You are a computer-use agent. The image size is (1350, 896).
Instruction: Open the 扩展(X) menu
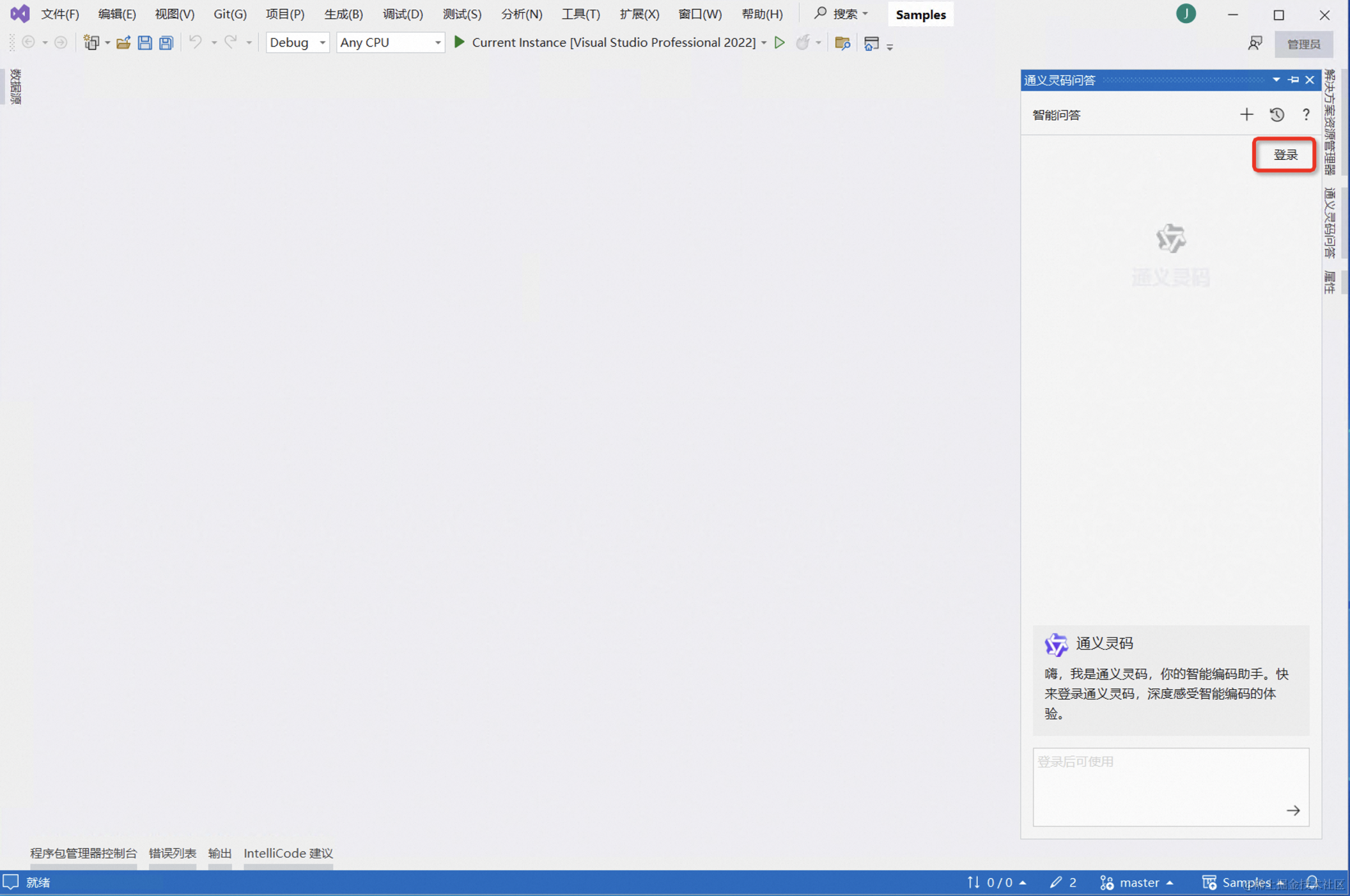click(639, 14)
